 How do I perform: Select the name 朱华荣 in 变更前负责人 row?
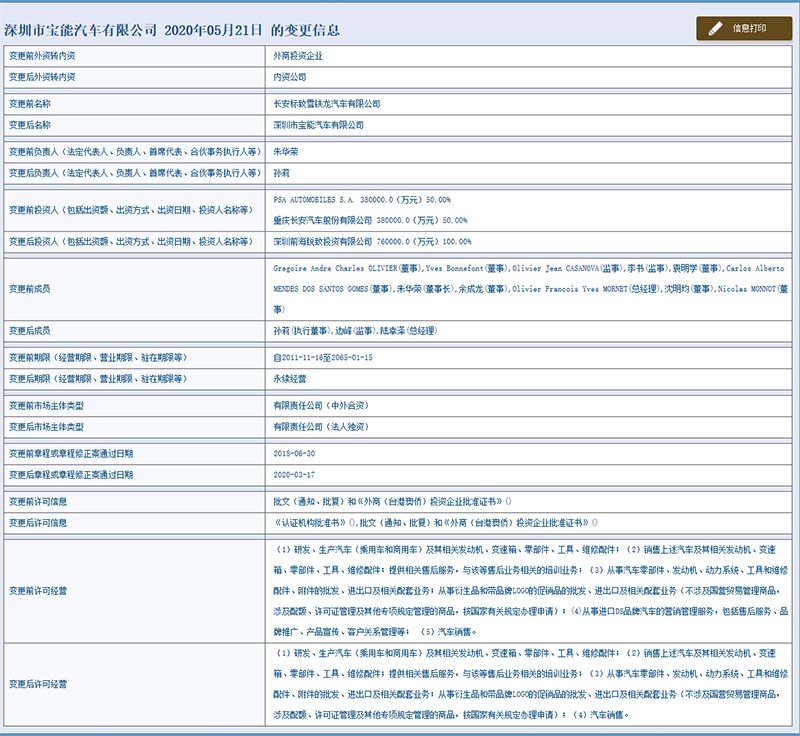[x=286, y=152]
